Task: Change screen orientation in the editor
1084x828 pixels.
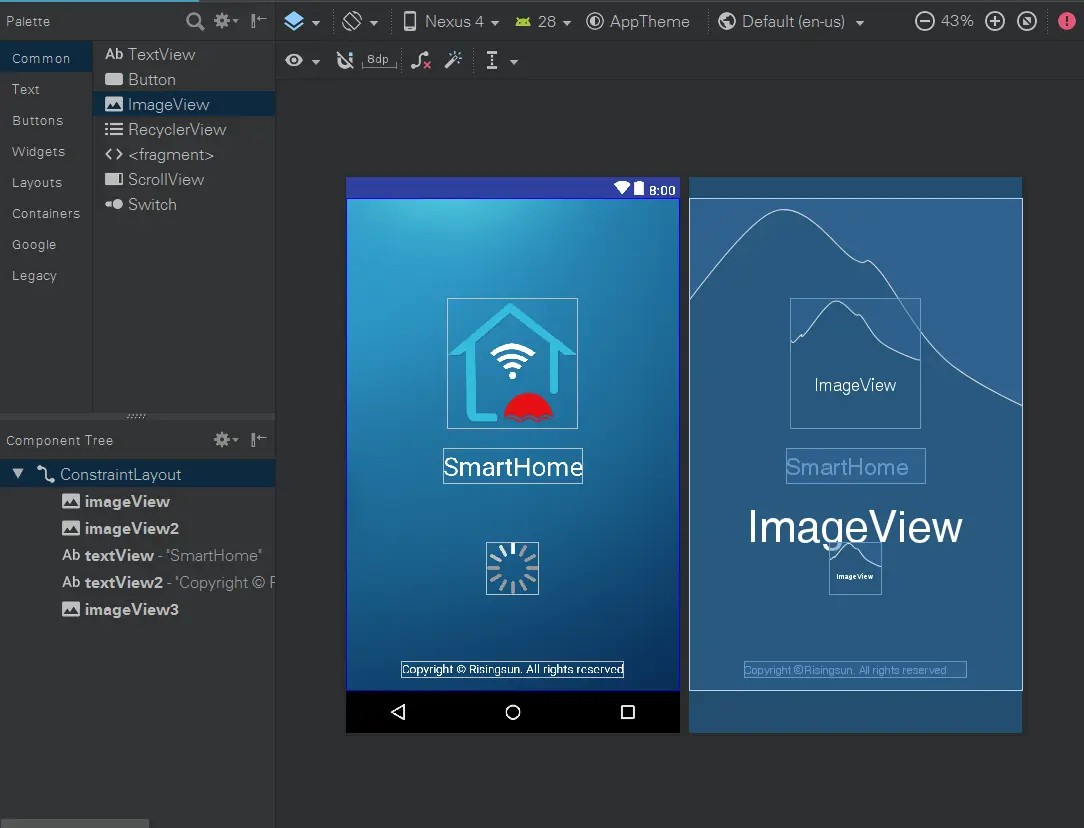Action: (360, 21)
